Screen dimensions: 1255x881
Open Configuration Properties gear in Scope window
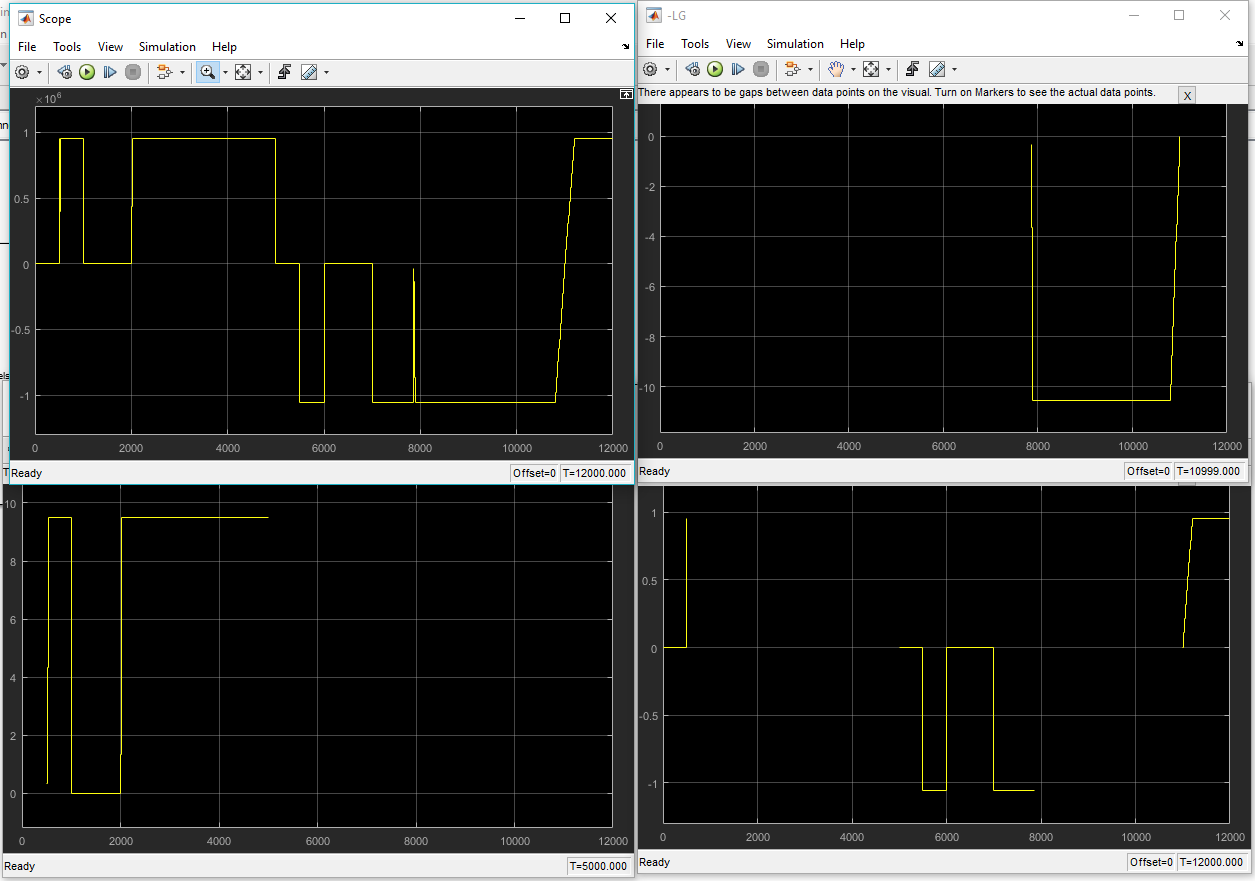coord(22,72)
